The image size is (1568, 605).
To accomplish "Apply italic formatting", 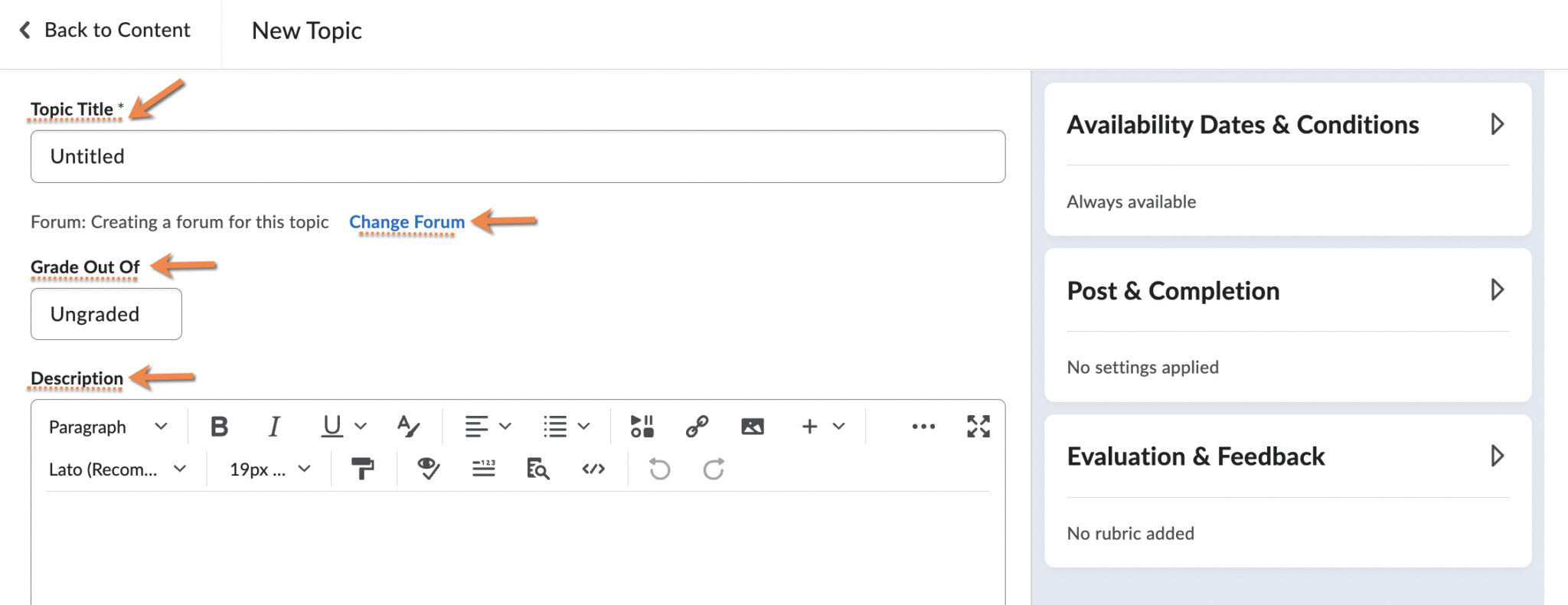I will pyautogui.click(x=274, y=427).
